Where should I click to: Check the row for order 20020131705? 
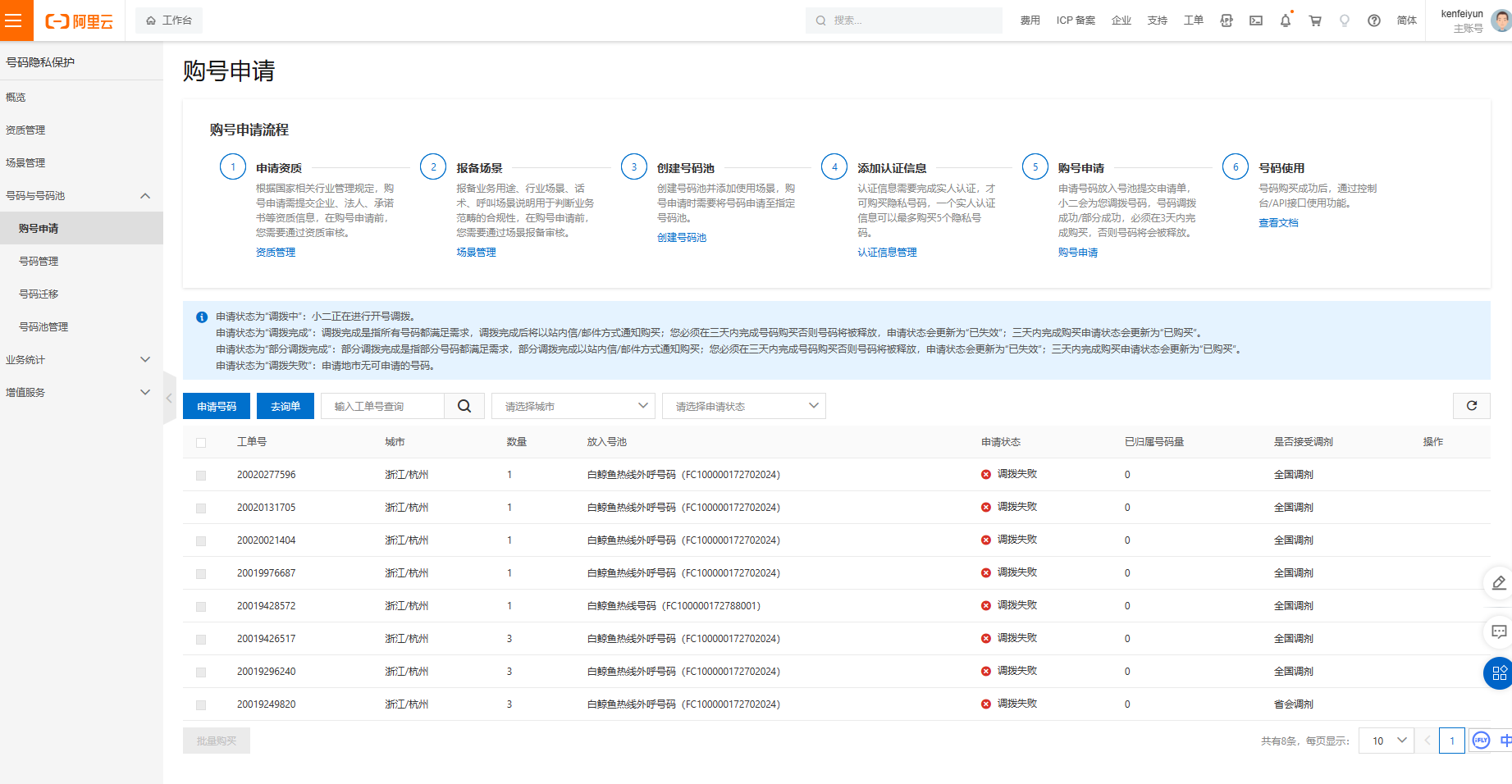201,508
